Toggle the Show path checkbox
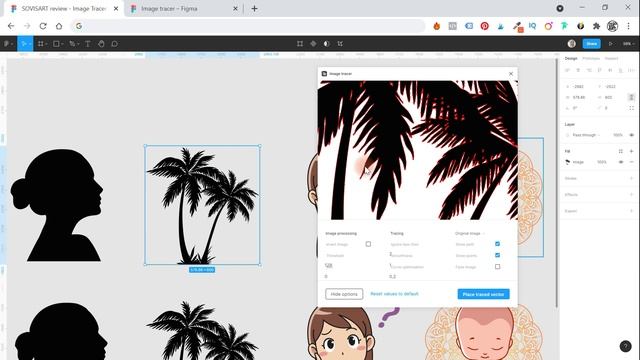This screenshot has width=640, height=360. tap(497, 244)
